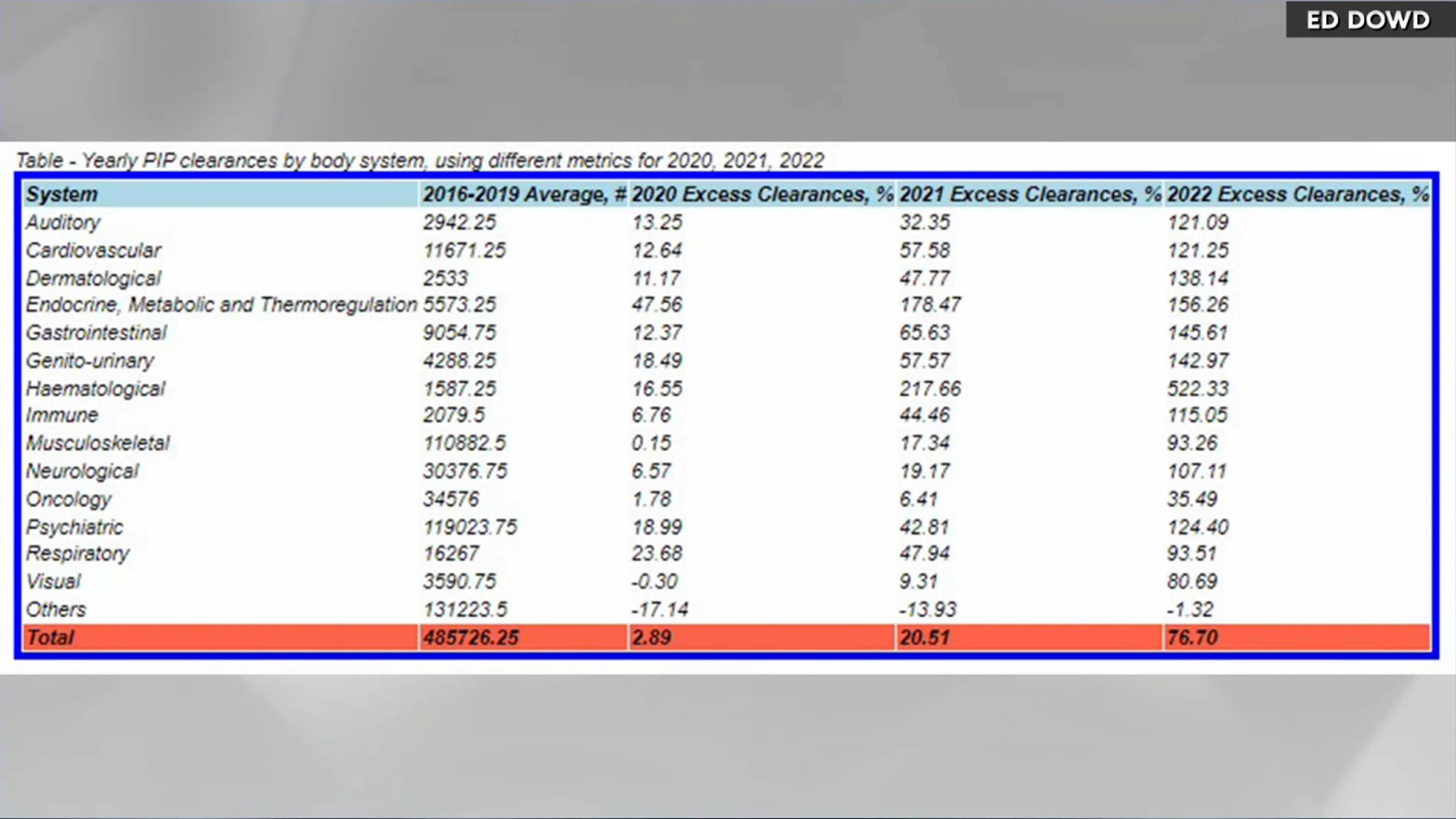This screenshot has height=819, width=1456.
Task: Click Musculoskeletal average value 110882.5
Action: click(465, 443)
